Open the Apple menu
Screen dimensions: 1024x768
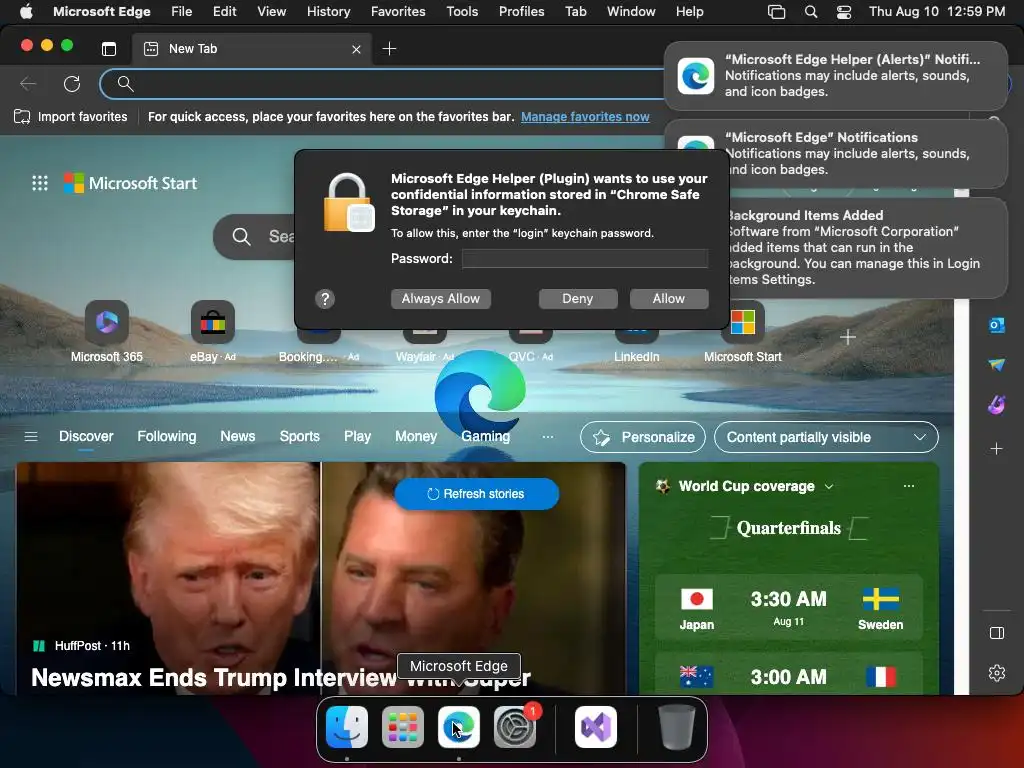[26, 11]
